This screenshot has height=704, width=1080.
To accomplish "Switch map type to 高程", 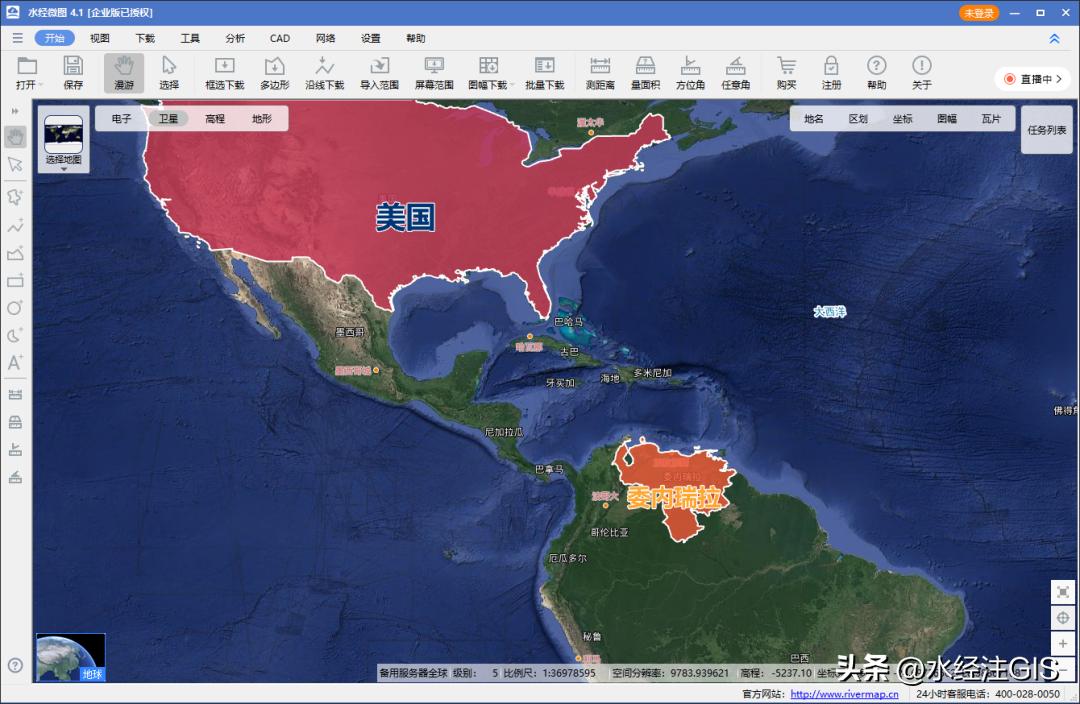I will pos(215,118).
